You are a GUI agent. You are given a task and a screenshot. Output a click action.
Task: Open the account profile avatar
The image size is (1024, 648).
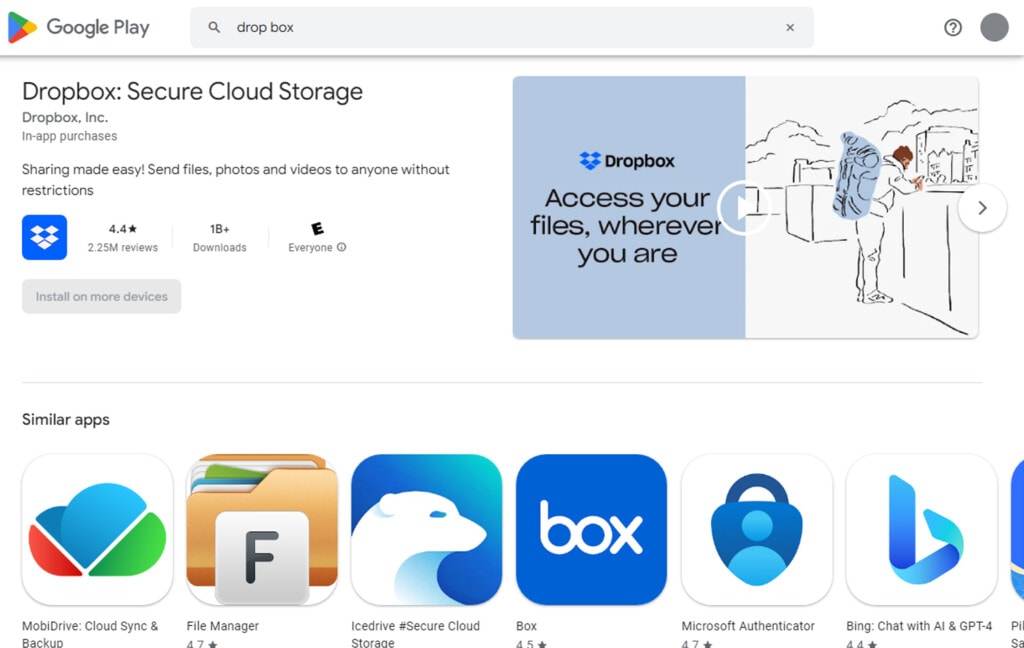994,27
